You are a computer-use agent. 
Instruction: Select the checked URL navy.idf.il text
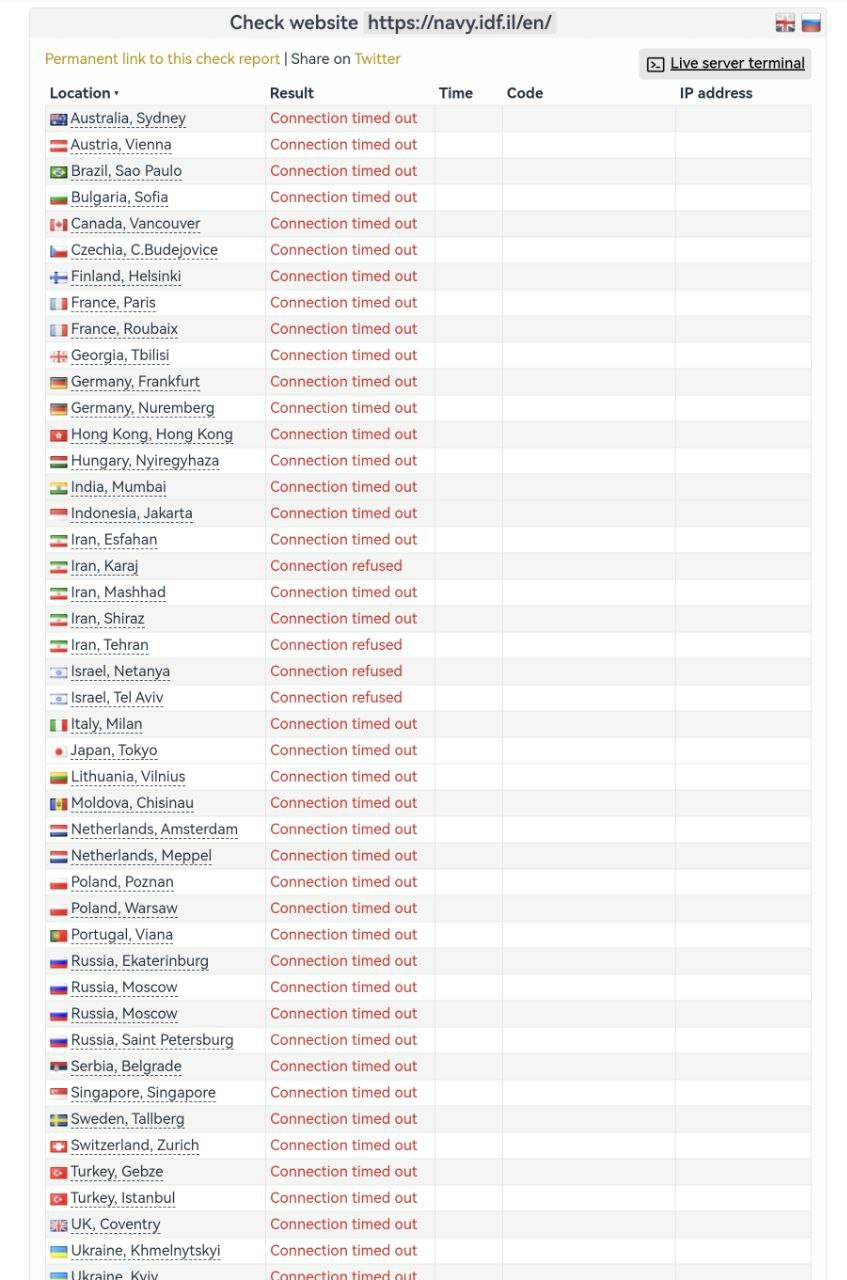460,23
